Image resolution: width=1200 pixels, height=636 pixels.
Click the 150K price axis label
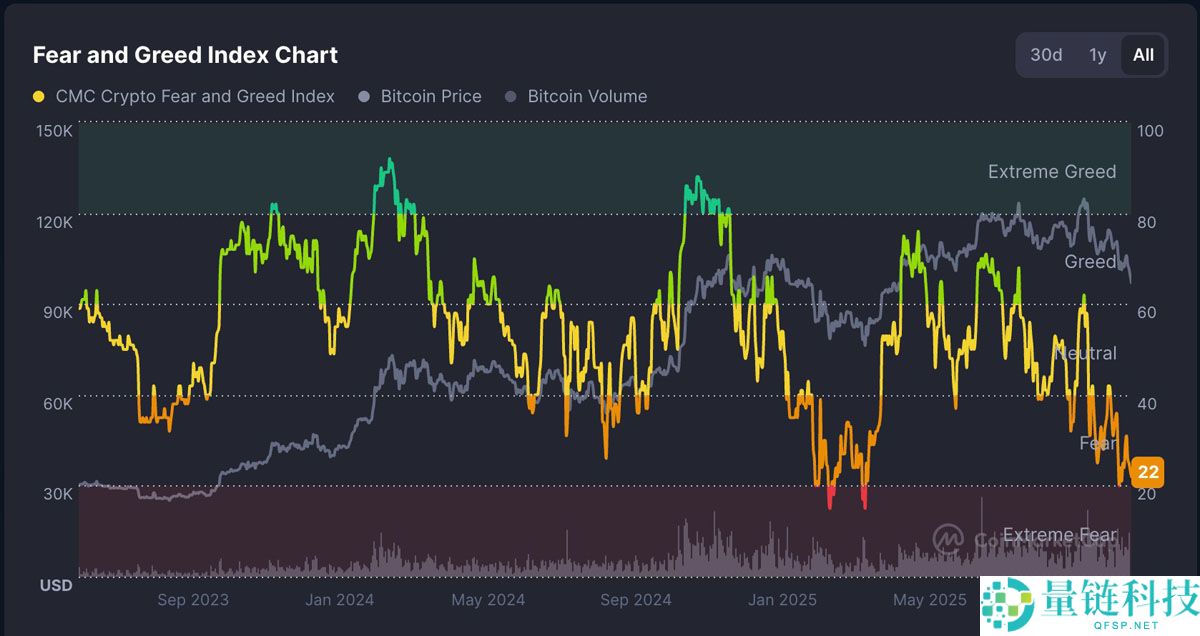pos(54,131)
